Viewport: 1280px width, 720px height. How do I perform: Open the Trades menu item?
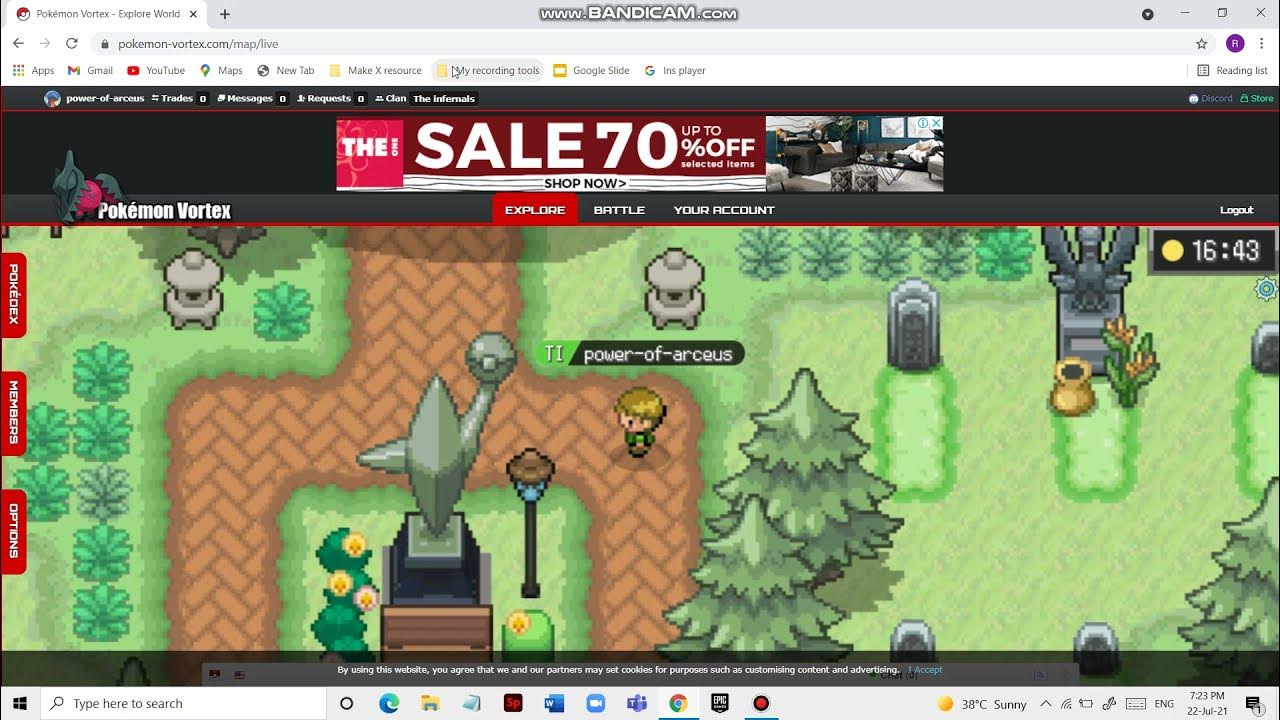tap(179, 98)
